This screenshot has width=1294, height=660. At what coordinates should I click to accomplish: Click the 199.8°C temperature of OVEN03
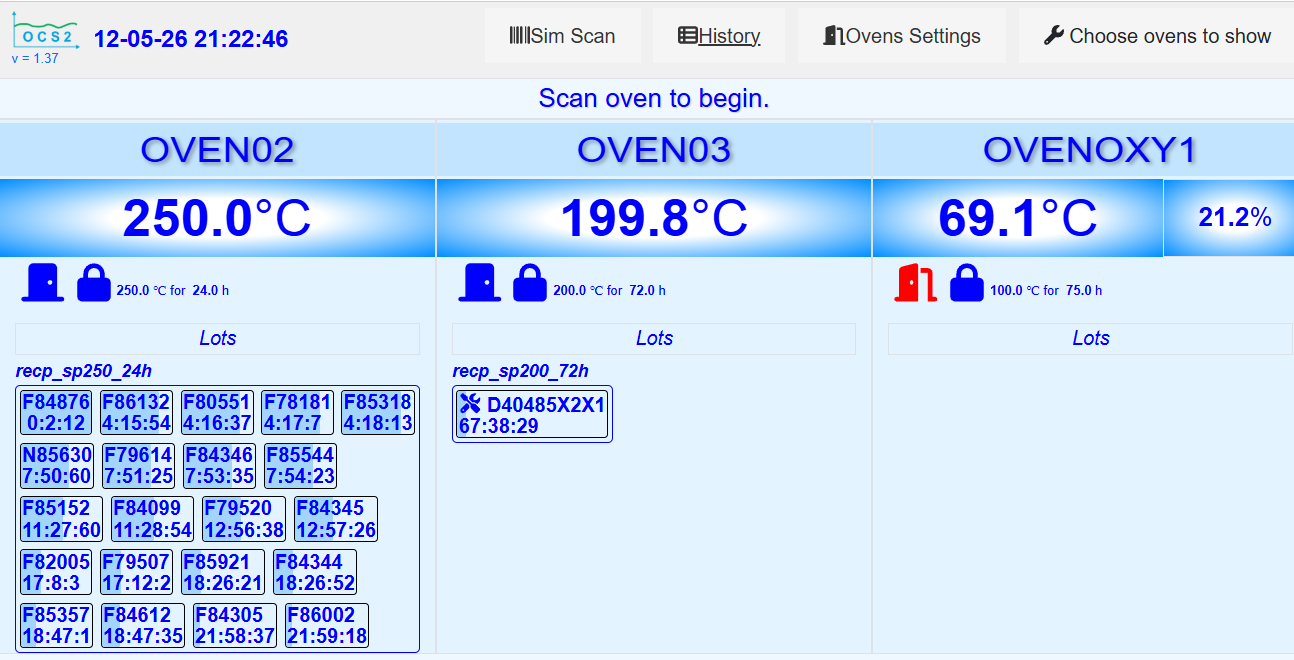coord(654,218)
